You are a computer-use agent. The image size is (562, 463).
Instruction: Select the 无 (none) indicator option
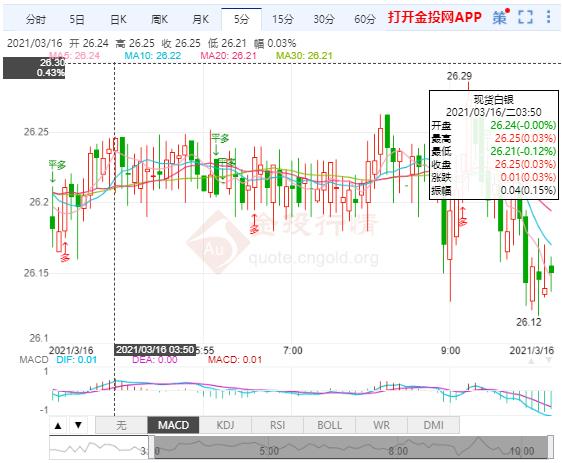pos(122,425)
